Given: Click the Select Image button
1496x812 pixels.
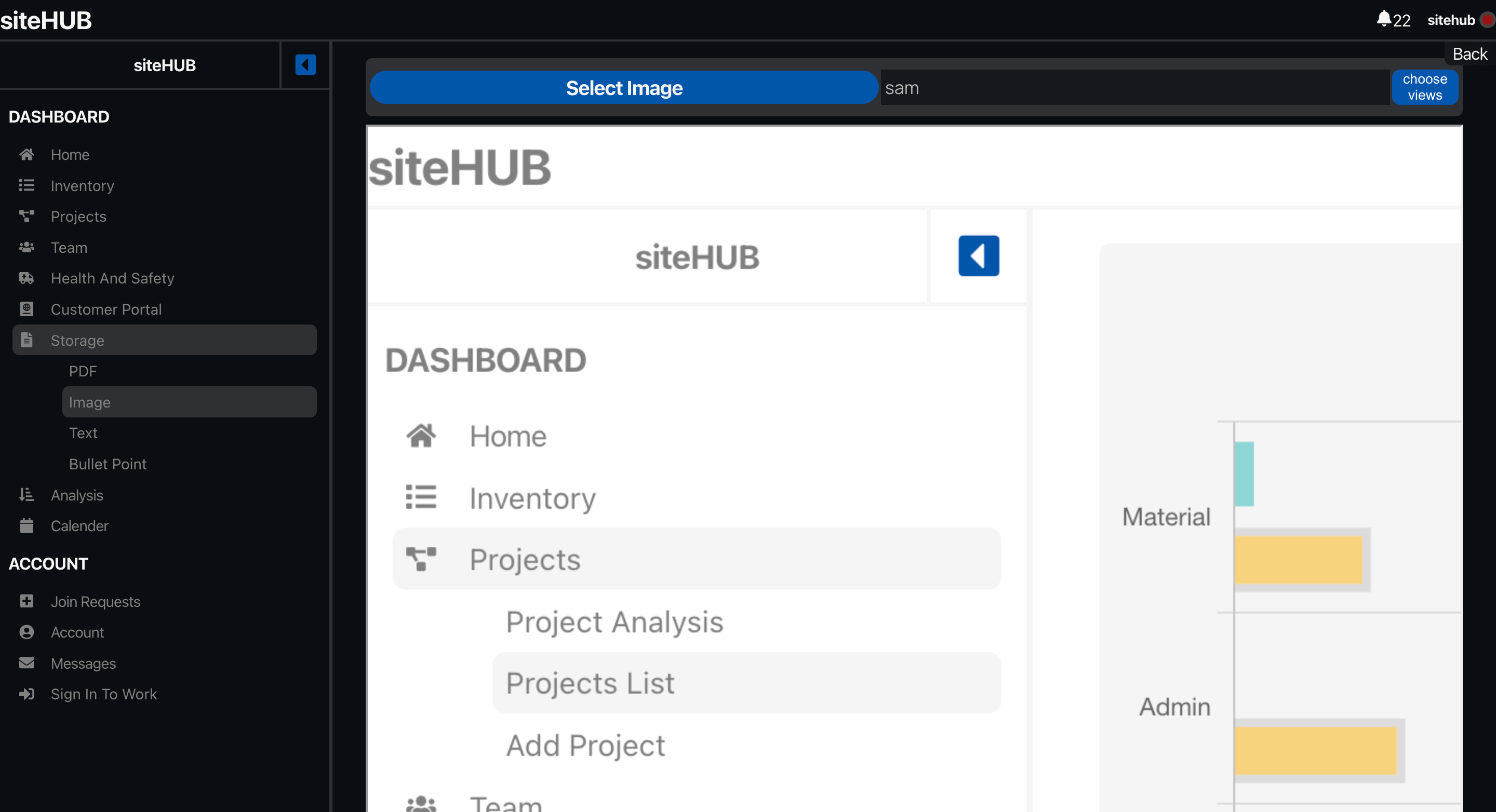Looking at the screenshot, I should click(623, 87).
